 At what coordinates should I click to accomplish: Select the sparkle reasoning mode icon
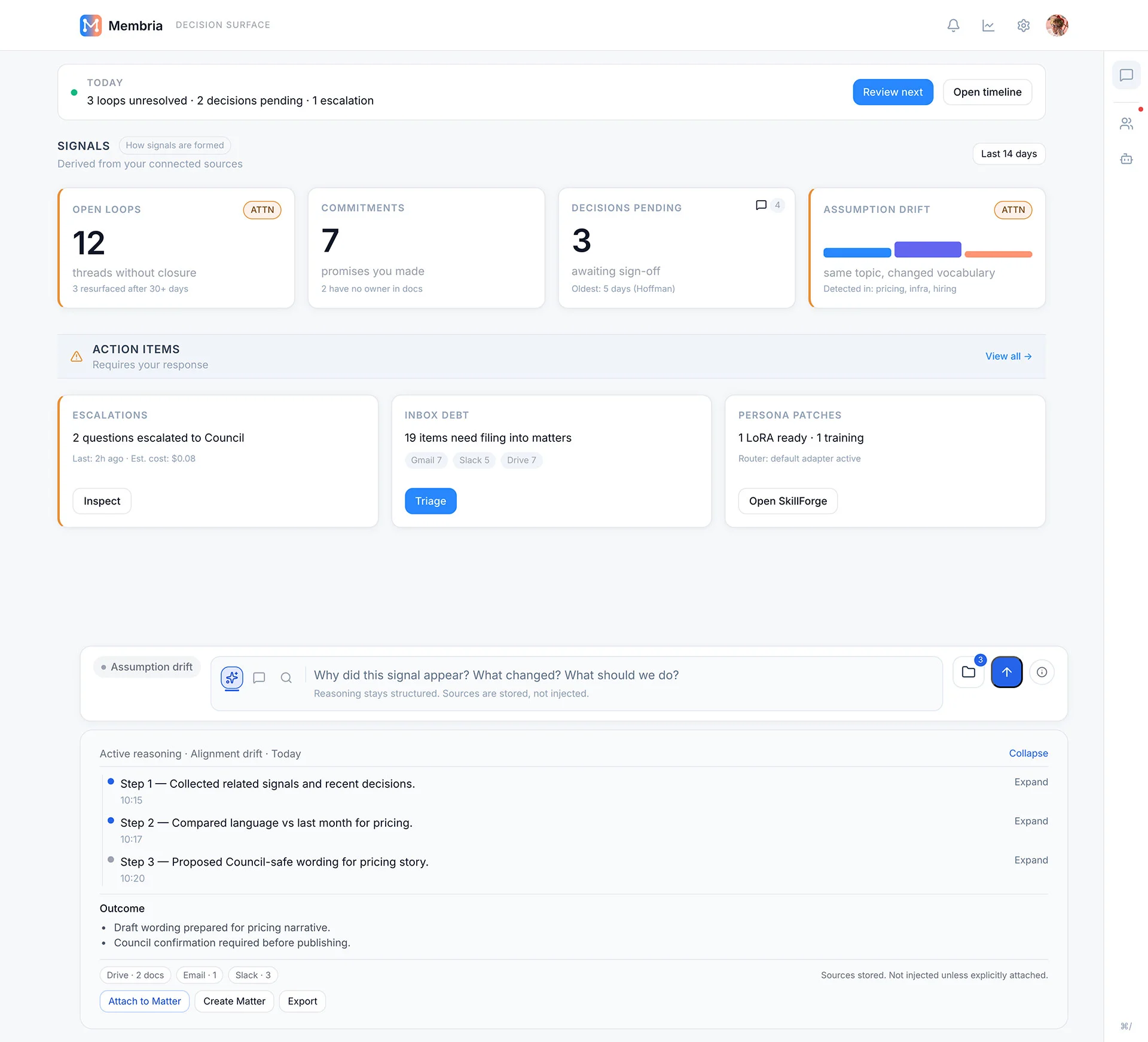coord(232,677)
